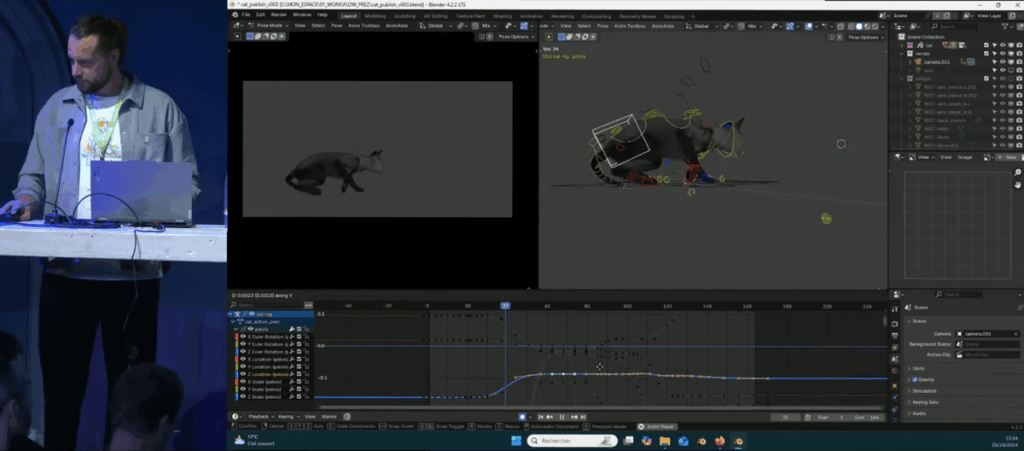Open the Window menu
Screen dimensions: 1024x451
pyautogui.click(x=302, y=14)
